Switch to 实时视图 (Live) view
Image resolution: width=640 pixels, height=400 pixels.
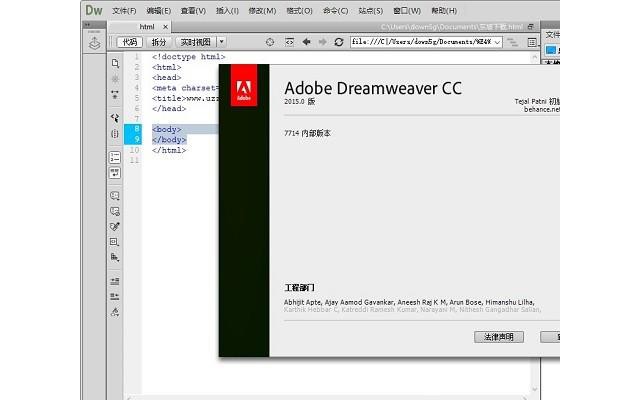click(196, 42)
